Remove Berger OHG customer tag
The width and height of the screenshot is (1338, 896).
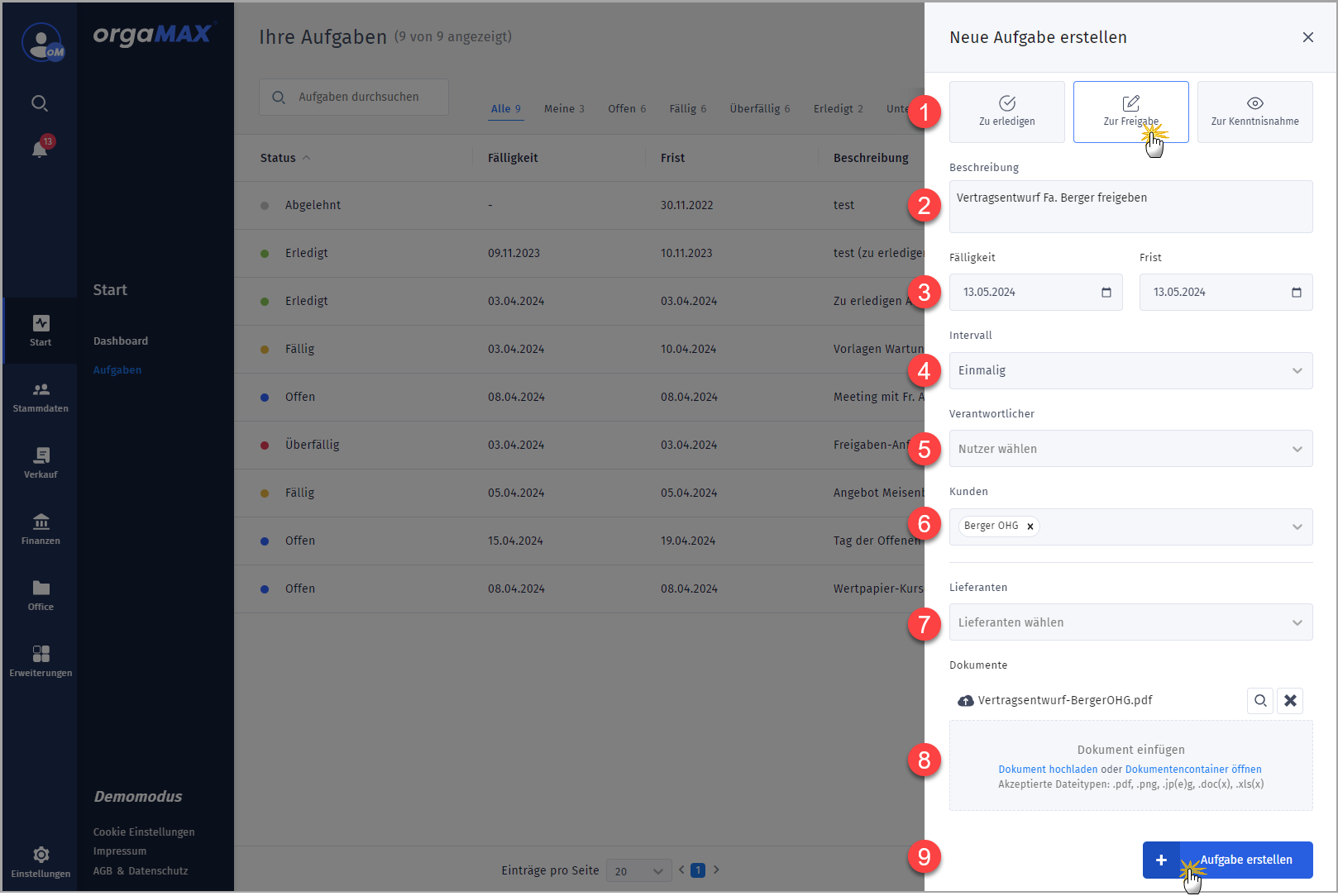(1030, 526)
